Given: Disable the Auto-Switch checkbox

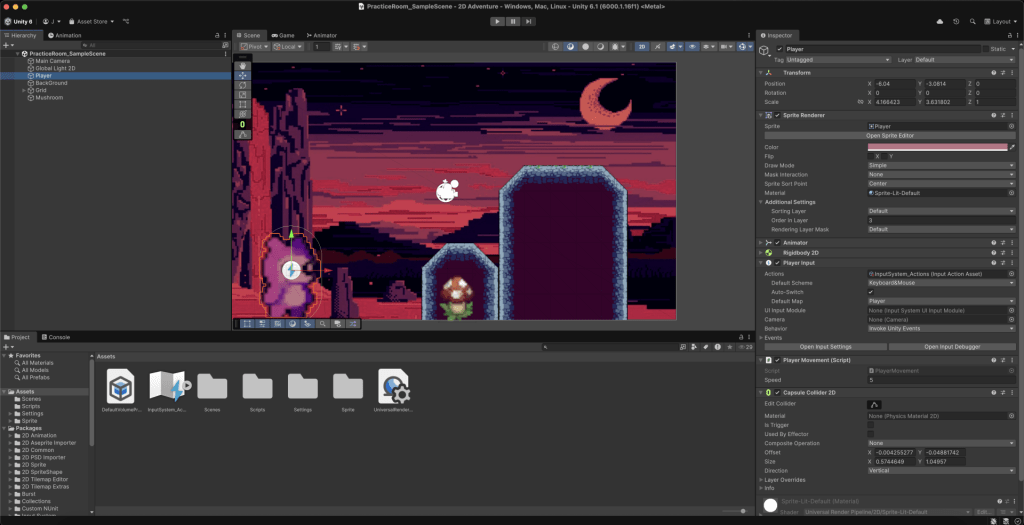Looking at the screenshot, I should coord(870,291).
